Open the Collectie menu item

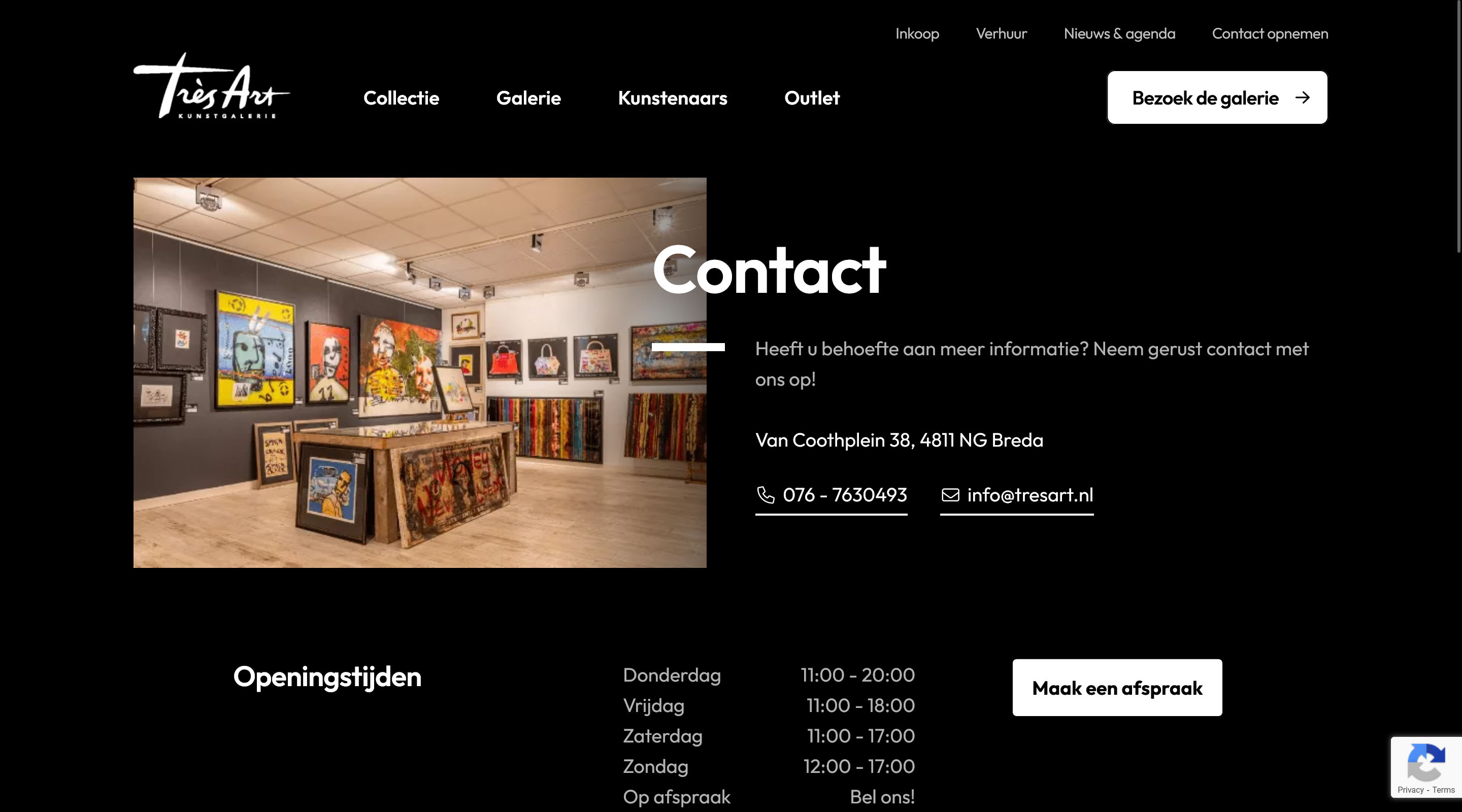click(x=401, y=98)
